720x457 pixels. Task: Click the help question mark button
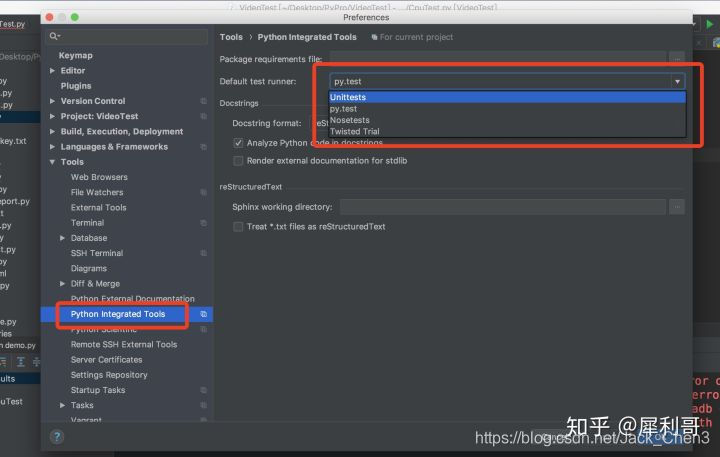57,437
